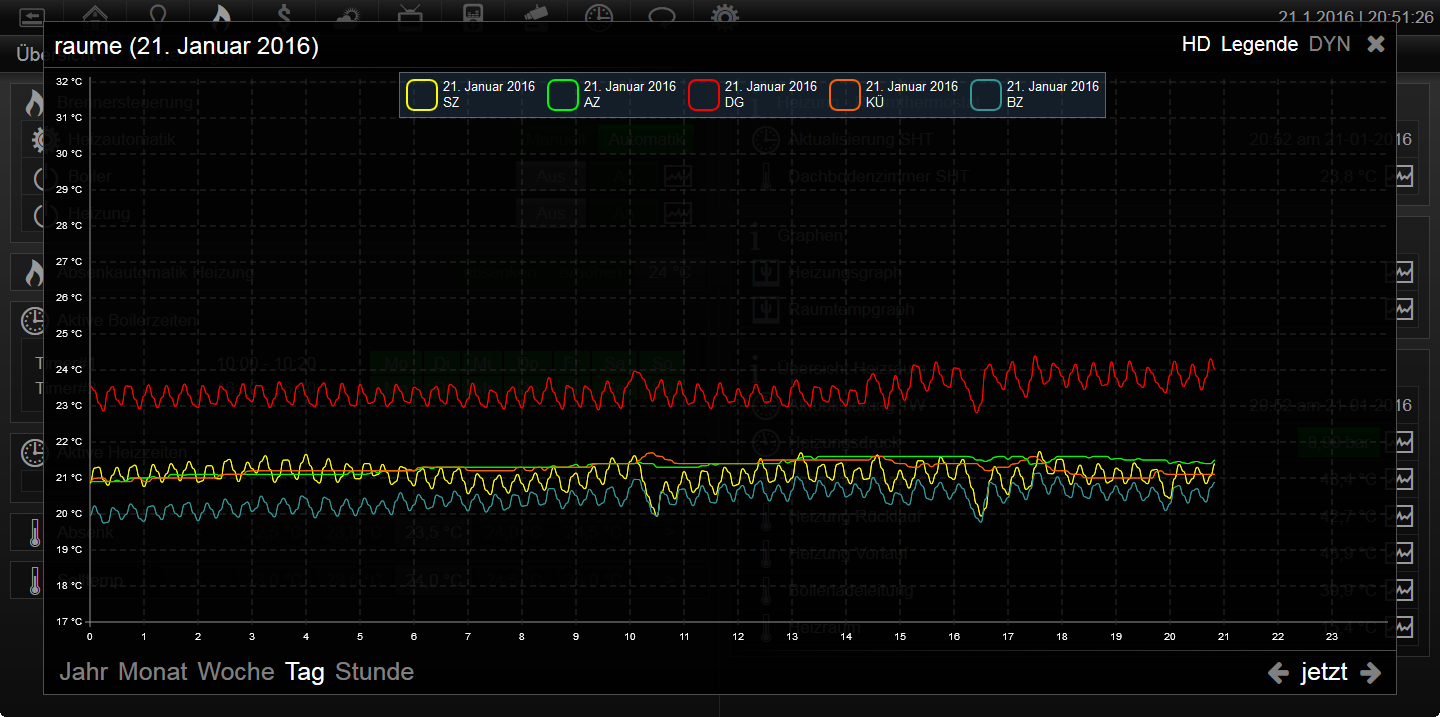
Task: Toggle the yellow SZ series swatch
Action: tap(422, 95)
